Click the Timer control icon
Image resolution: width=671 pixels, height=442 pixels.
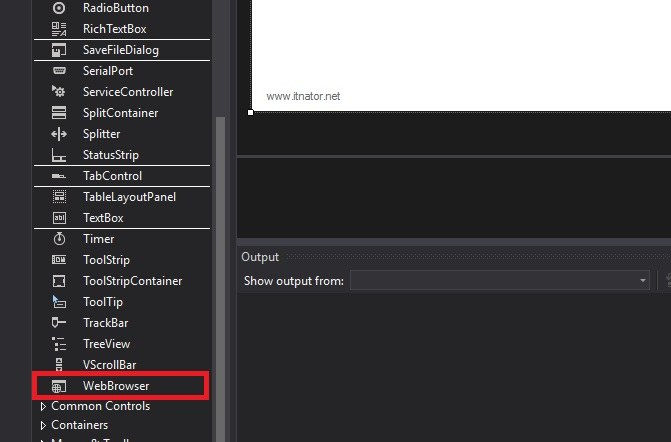(59, 239)
